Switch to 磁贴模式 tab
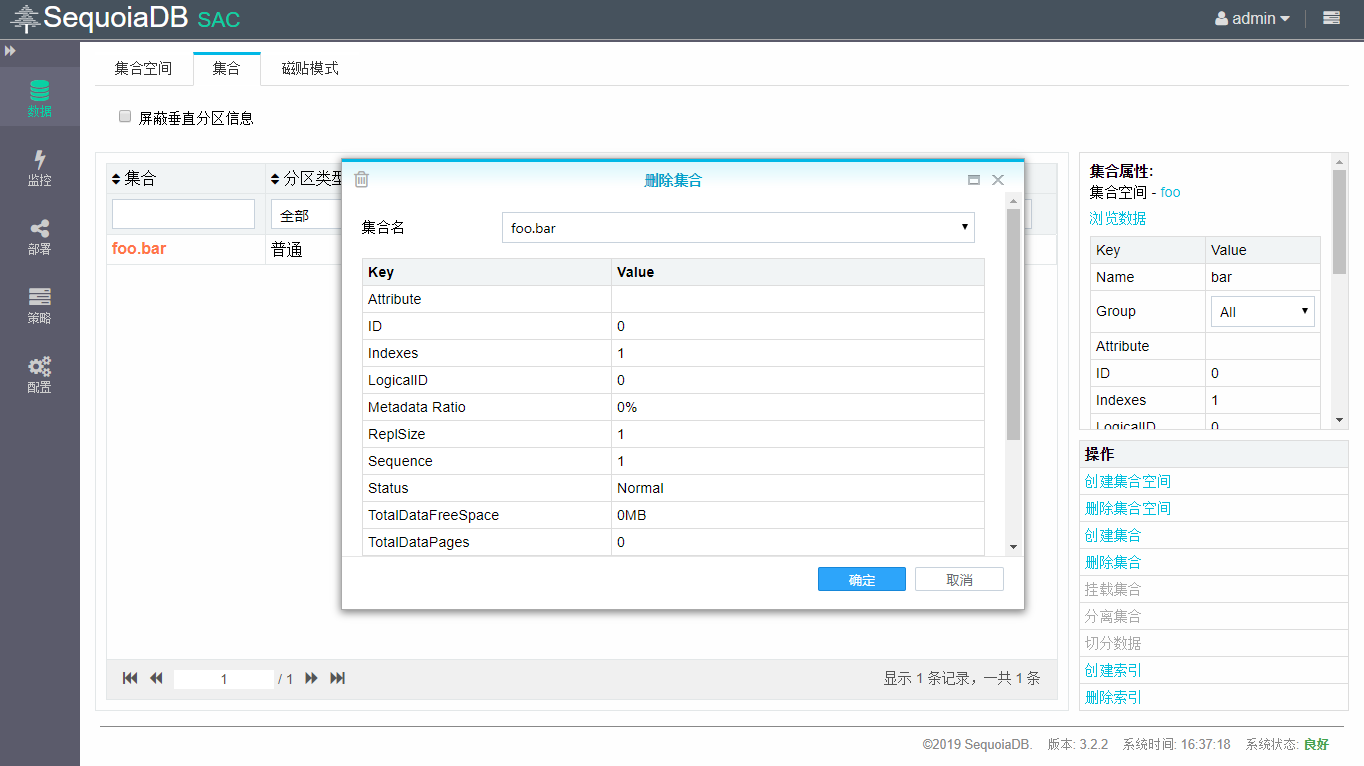This screenshot has width=1364, height=766. (x=310, y=68)
